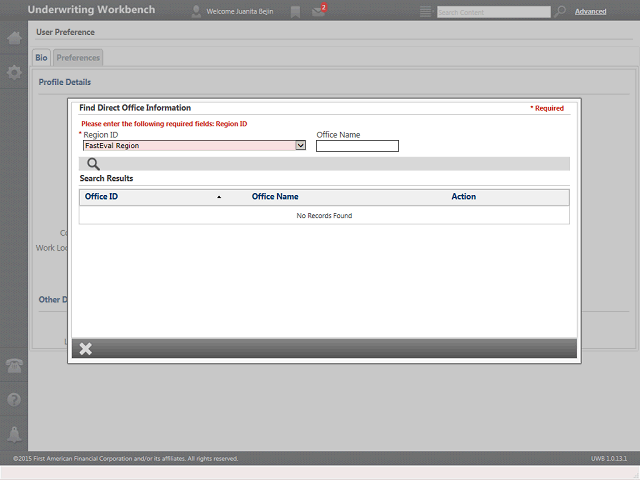
Task: Click the Action column header
Action: (463, 196)
